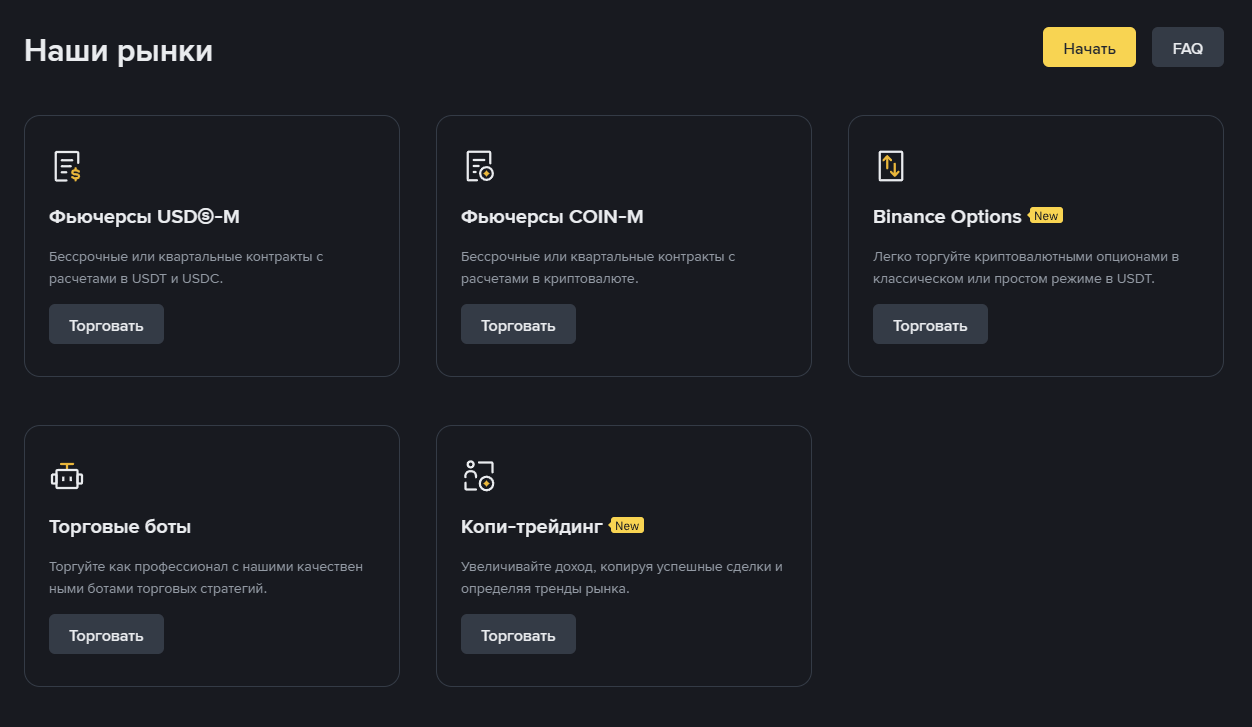Click the New badge beside Копи-трейдинг
Viewport: 1252px width, 727px height.
(627, 526)
